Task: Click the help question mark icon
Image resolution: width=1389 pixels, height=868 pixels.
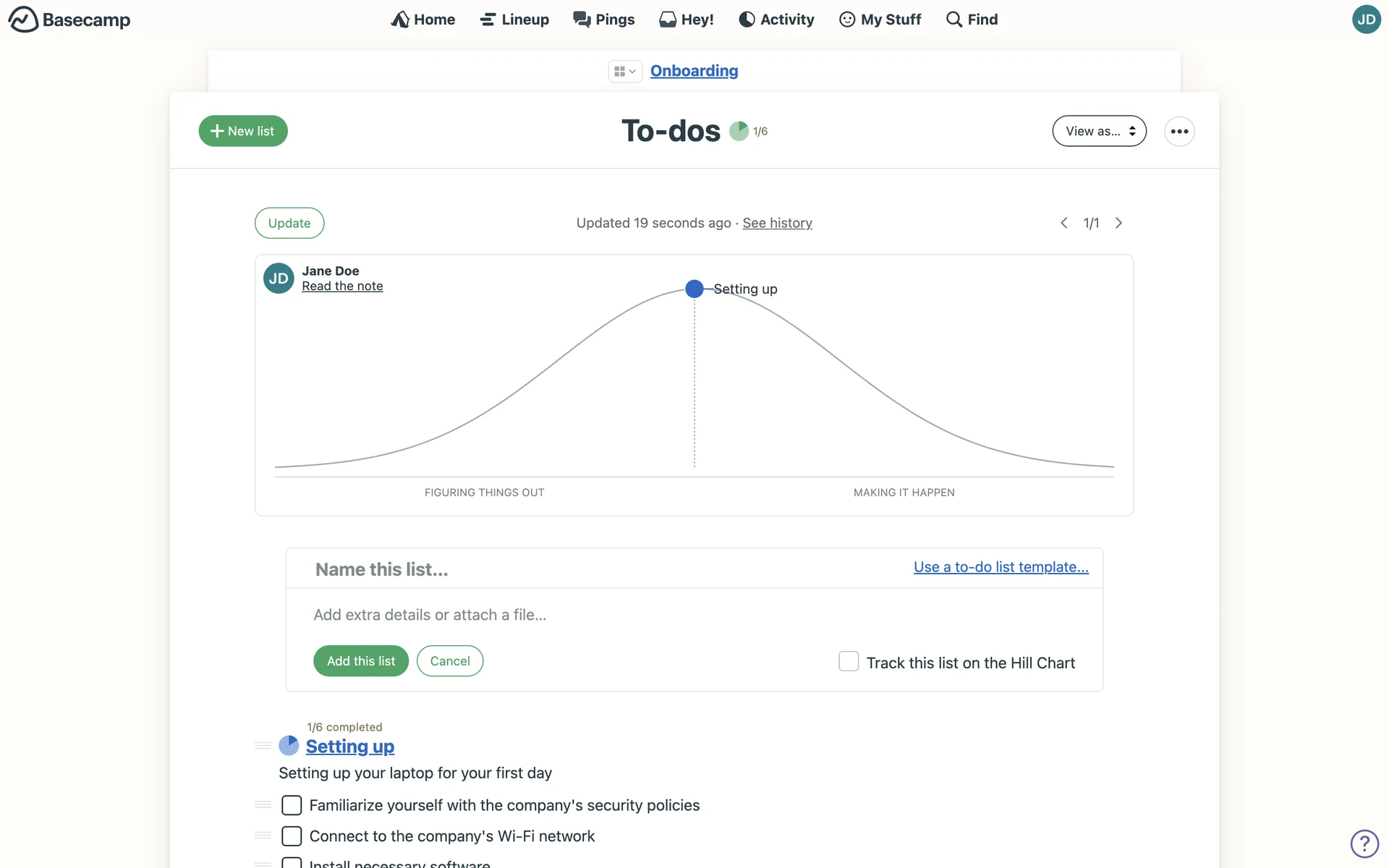Action: 1364,843
